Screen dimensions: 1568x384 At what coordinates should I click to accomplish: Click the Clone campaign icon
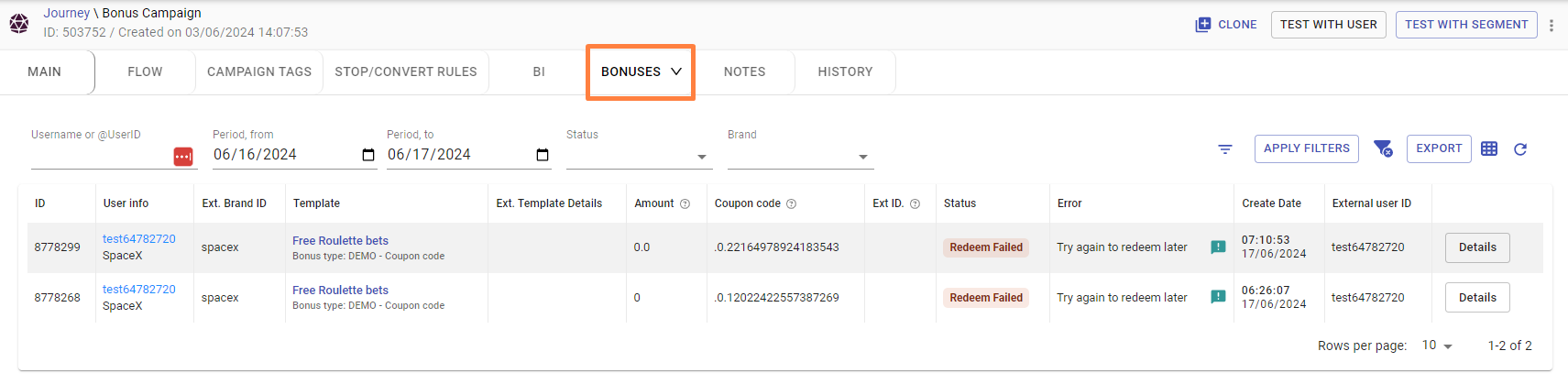1203,25
